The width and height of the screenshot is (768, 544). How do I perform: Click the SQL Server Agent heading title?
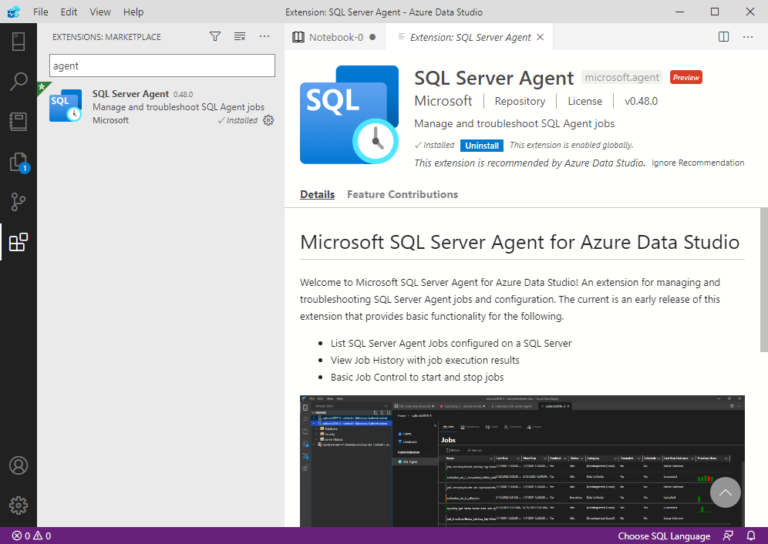[x=494, y=78]
